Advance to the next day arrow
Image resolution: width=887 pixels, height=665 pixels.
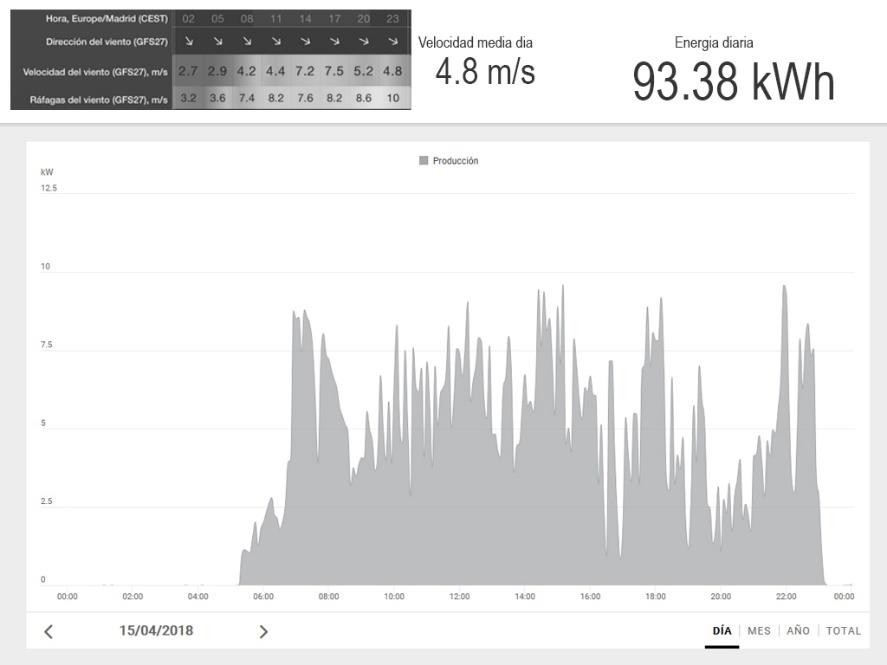pos(263,631)
